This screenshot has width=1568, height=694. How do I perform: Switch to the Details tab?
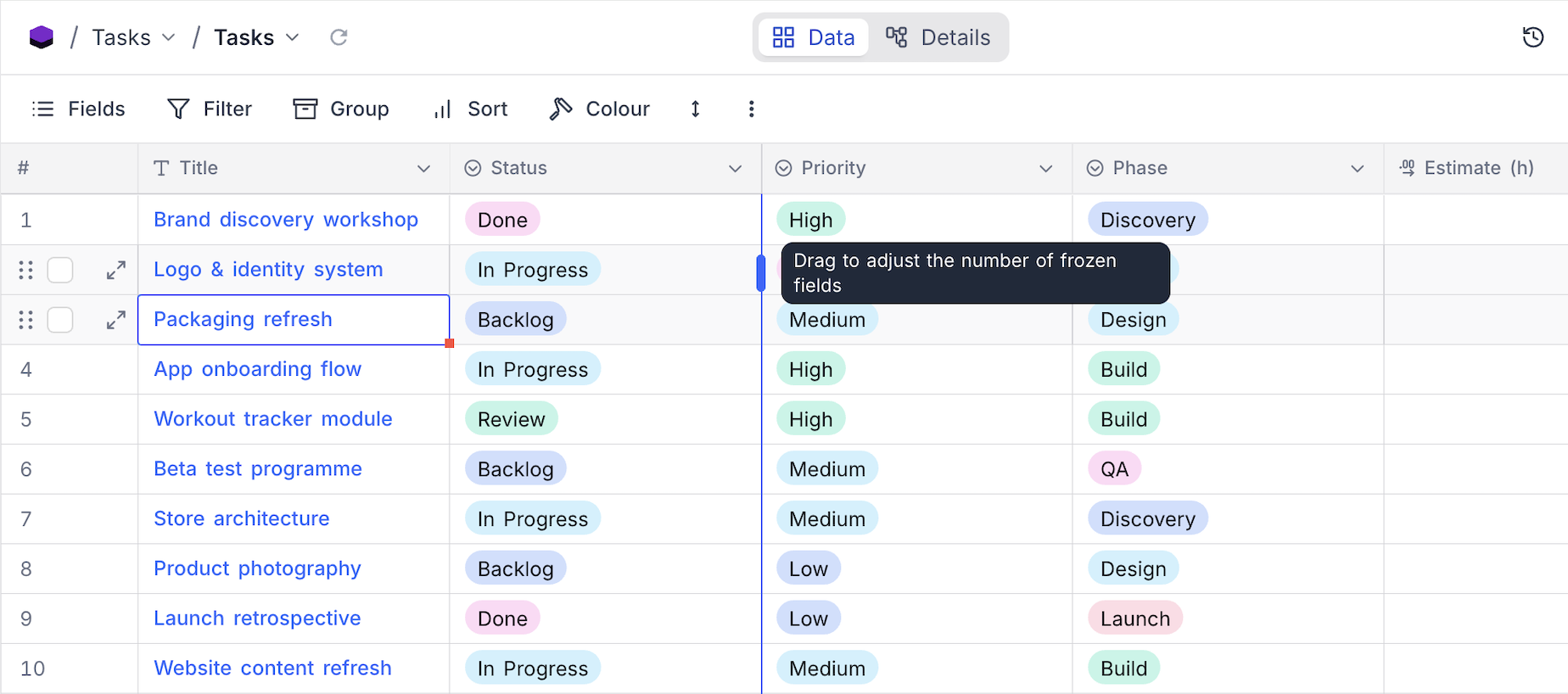click(938, 37)
